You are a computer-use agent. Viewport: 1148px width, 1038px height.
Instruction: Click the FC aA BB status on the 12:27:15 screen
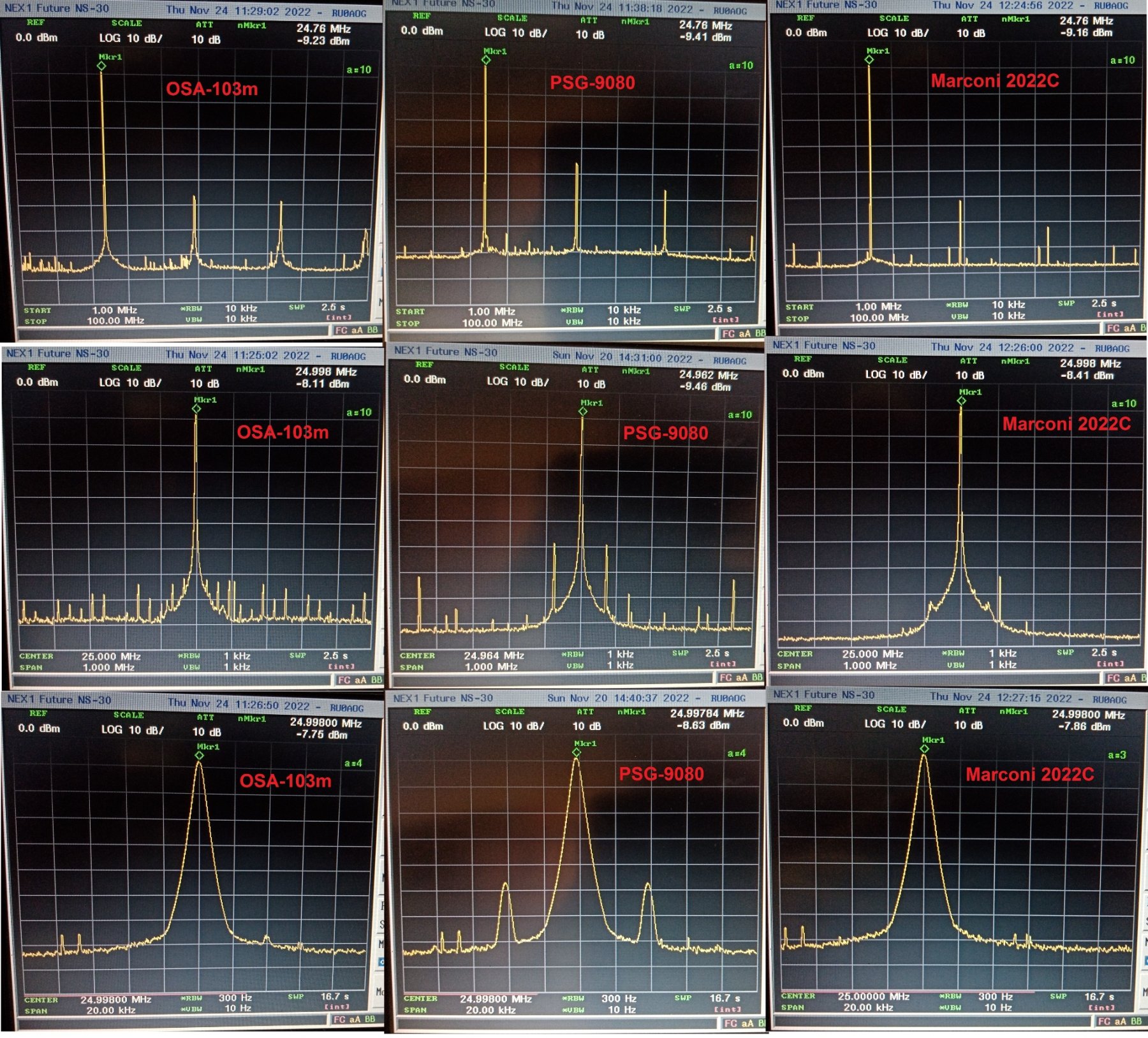coord(1120,1021)
